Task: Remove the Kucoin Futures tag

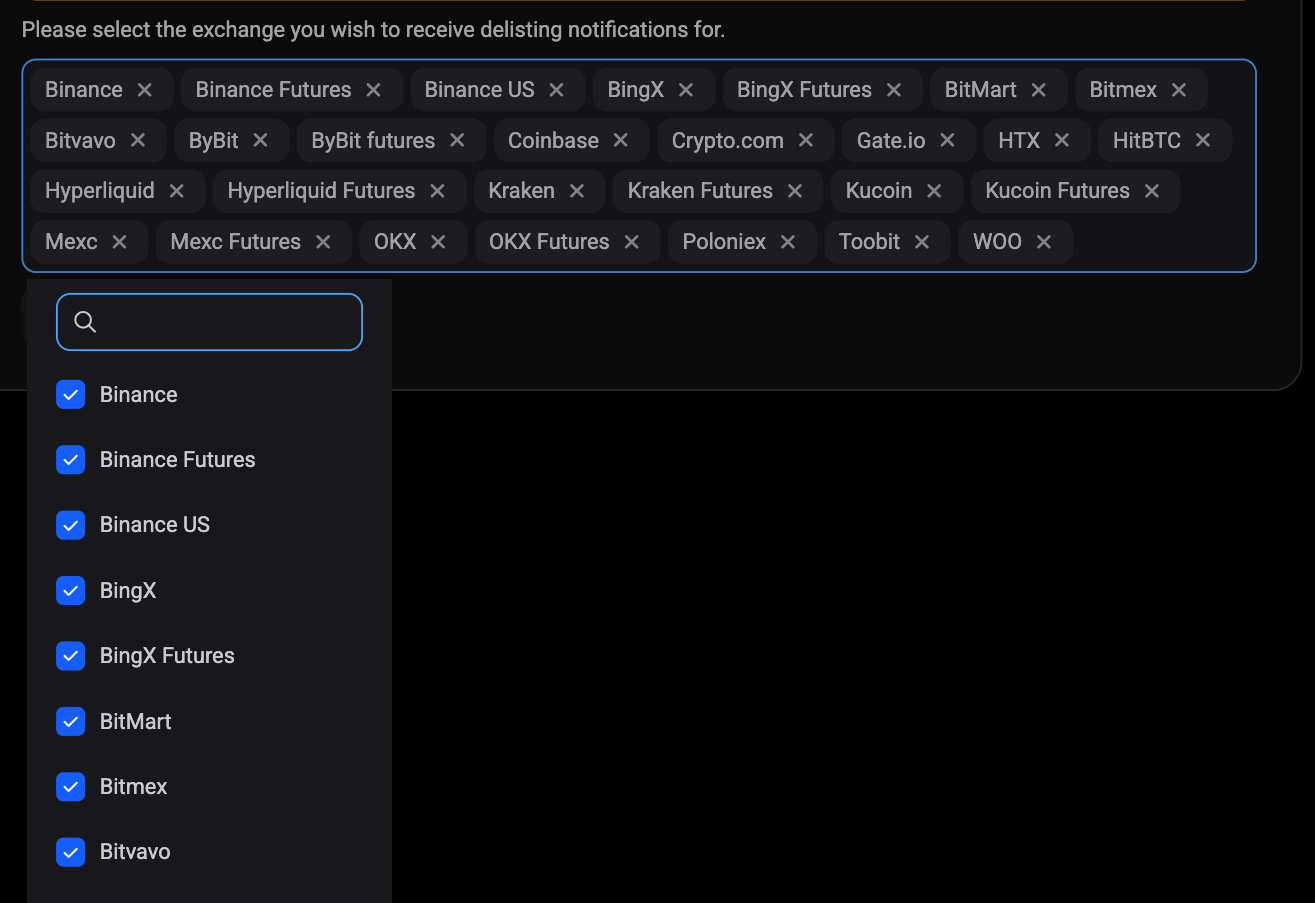Action: tap(1152, 191)
